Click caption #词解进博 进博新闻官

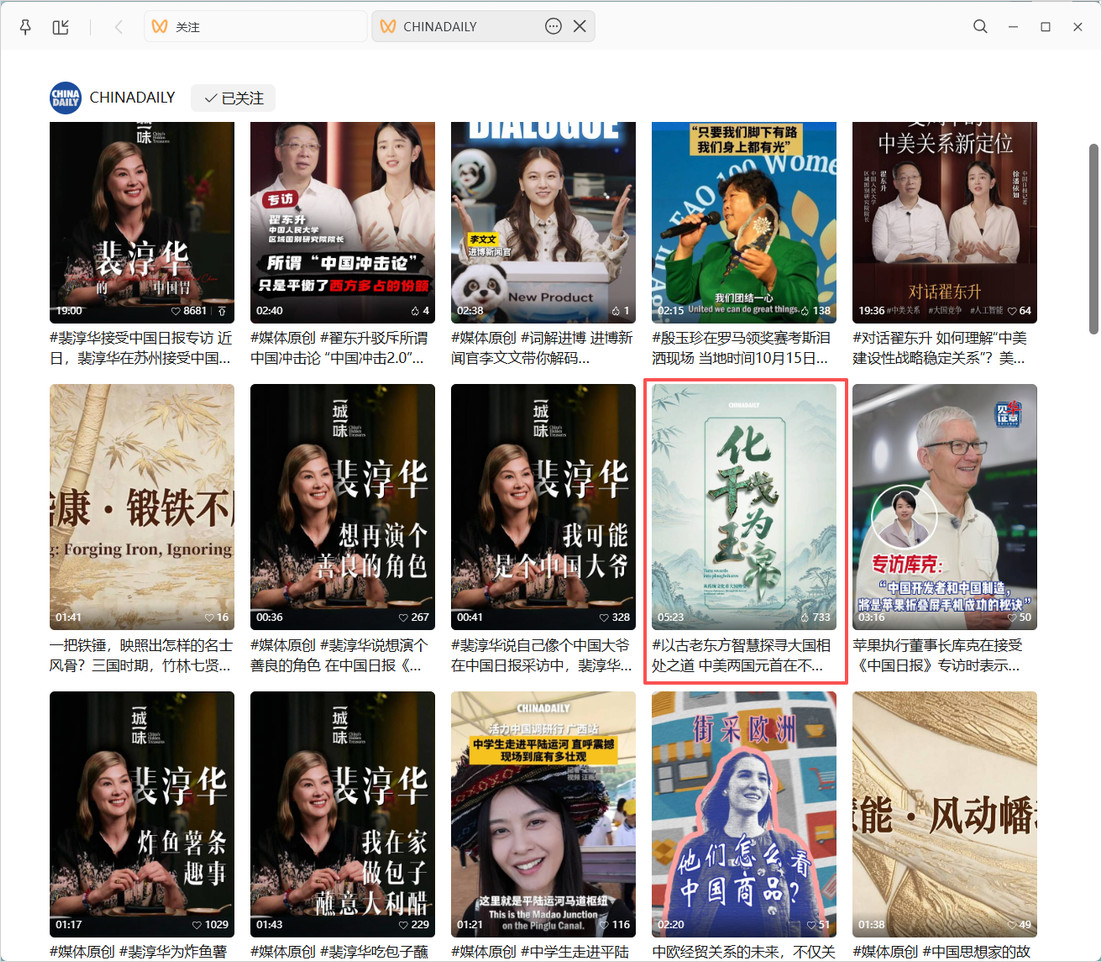542,348
